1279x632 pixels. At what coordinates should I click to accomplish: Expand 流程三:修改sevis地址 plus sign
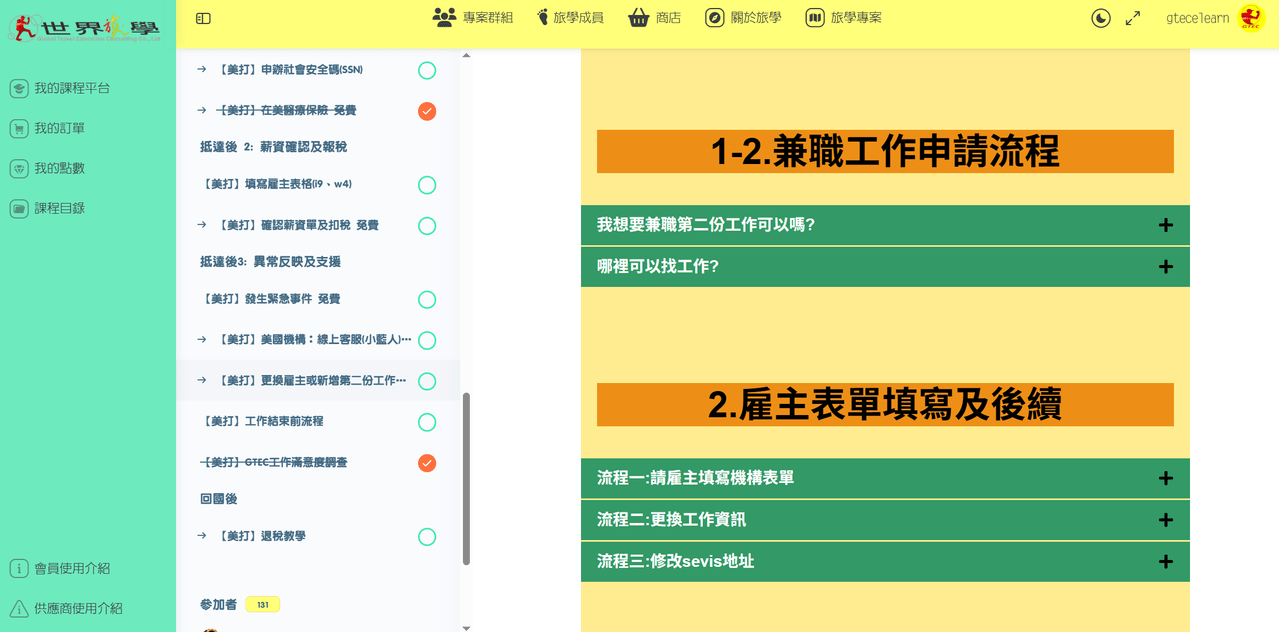coord(1165,562)
